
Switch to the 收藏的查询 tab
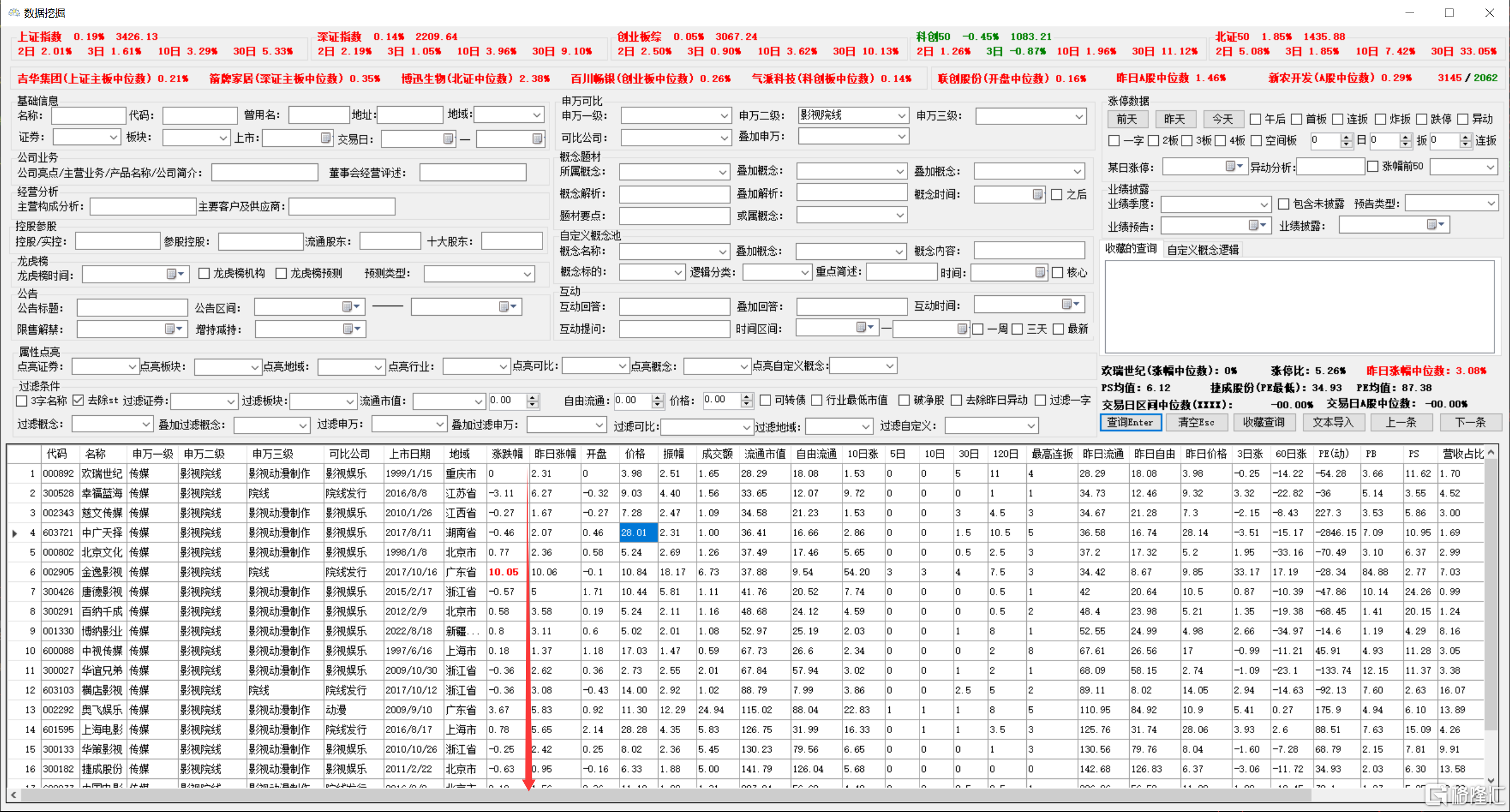[1131, 248]
